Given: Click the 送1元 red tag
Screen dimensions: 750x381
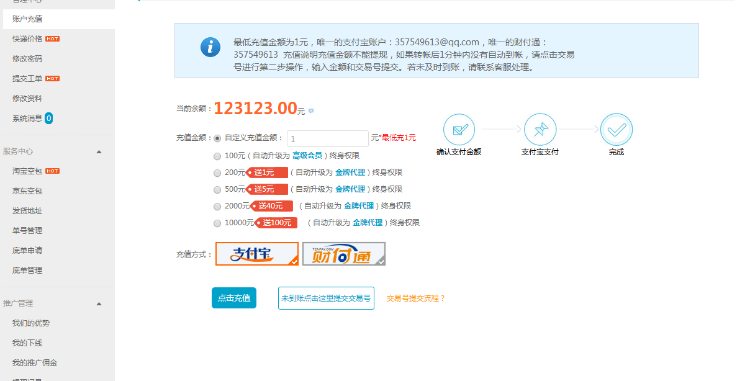Looking at the screenshot, I should [267, 173].
